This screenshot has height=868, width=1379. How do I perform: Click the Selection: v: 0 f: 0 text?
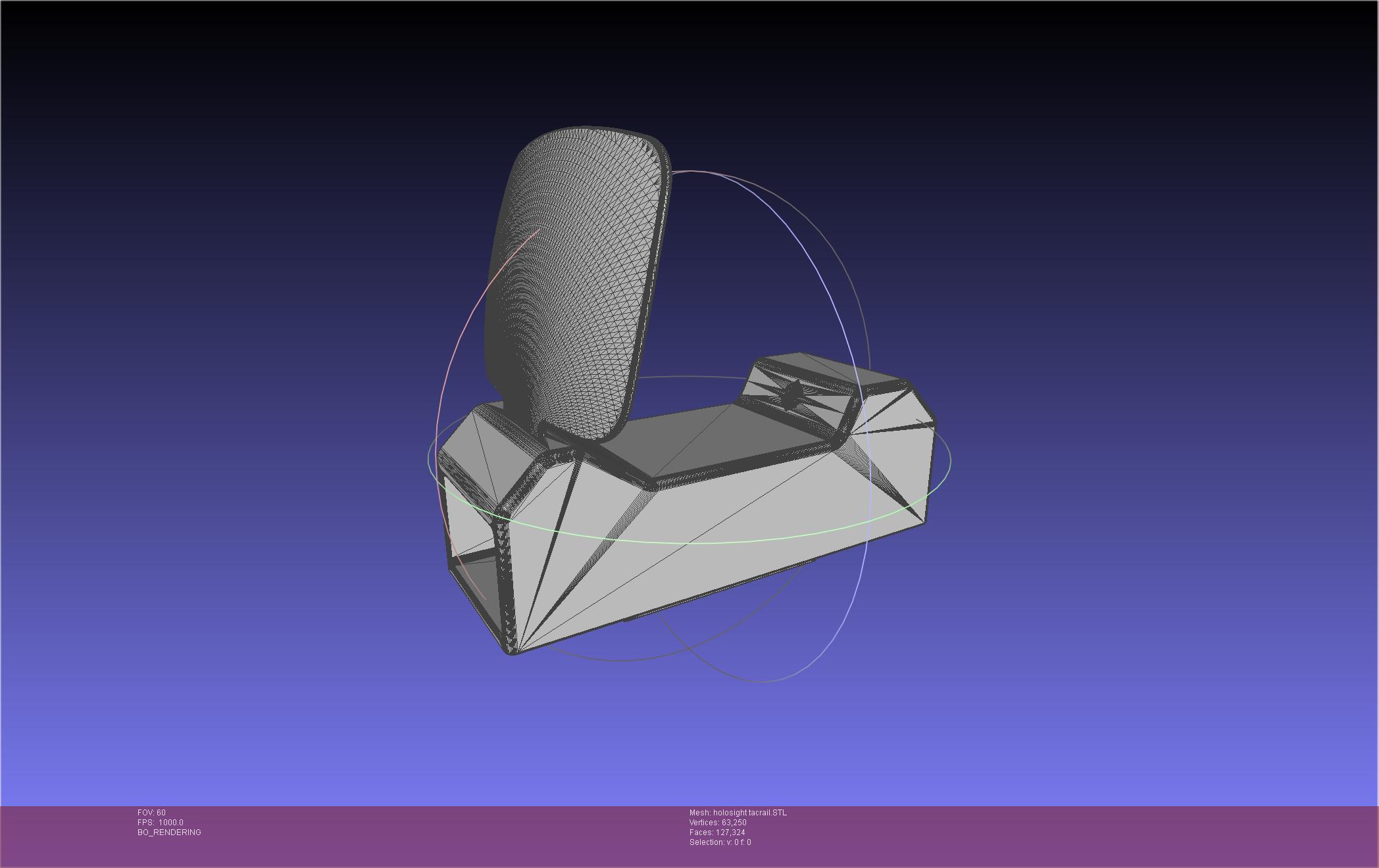click(720, 842)
